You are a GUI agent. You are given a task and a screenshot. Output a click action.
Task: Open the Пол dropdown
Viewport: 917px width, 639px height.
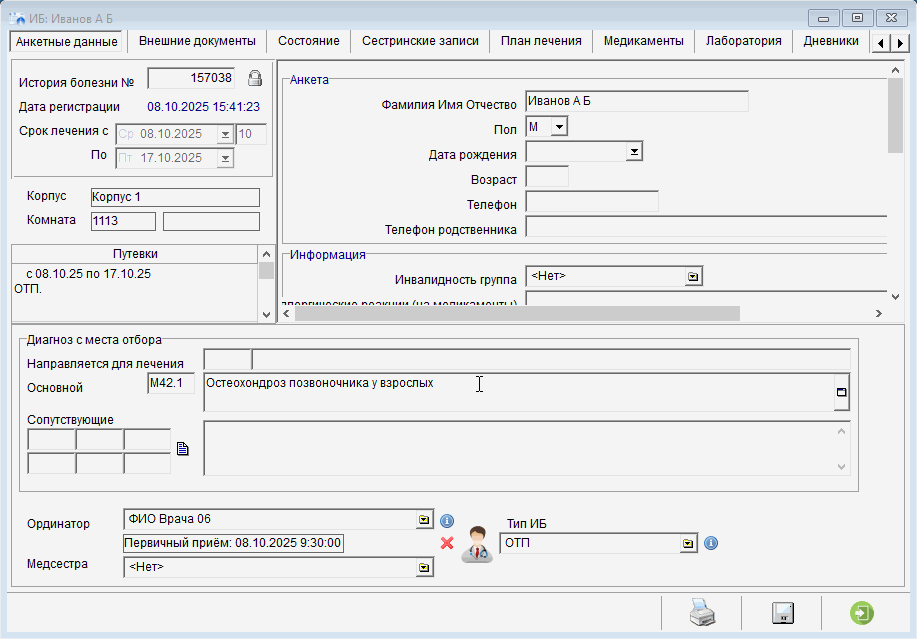[559, 127]
